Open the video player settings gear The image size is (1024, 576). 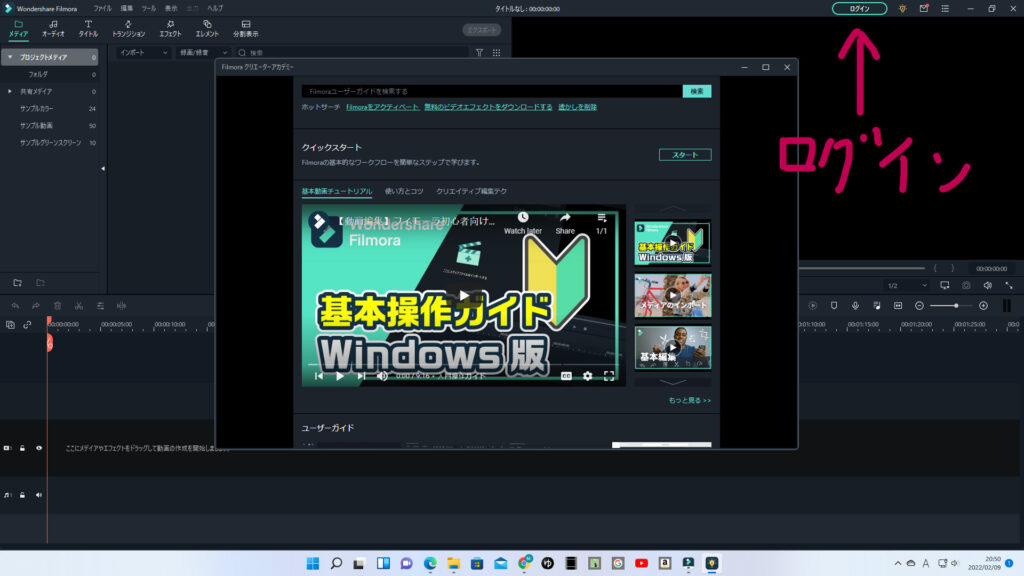(588, 376)
